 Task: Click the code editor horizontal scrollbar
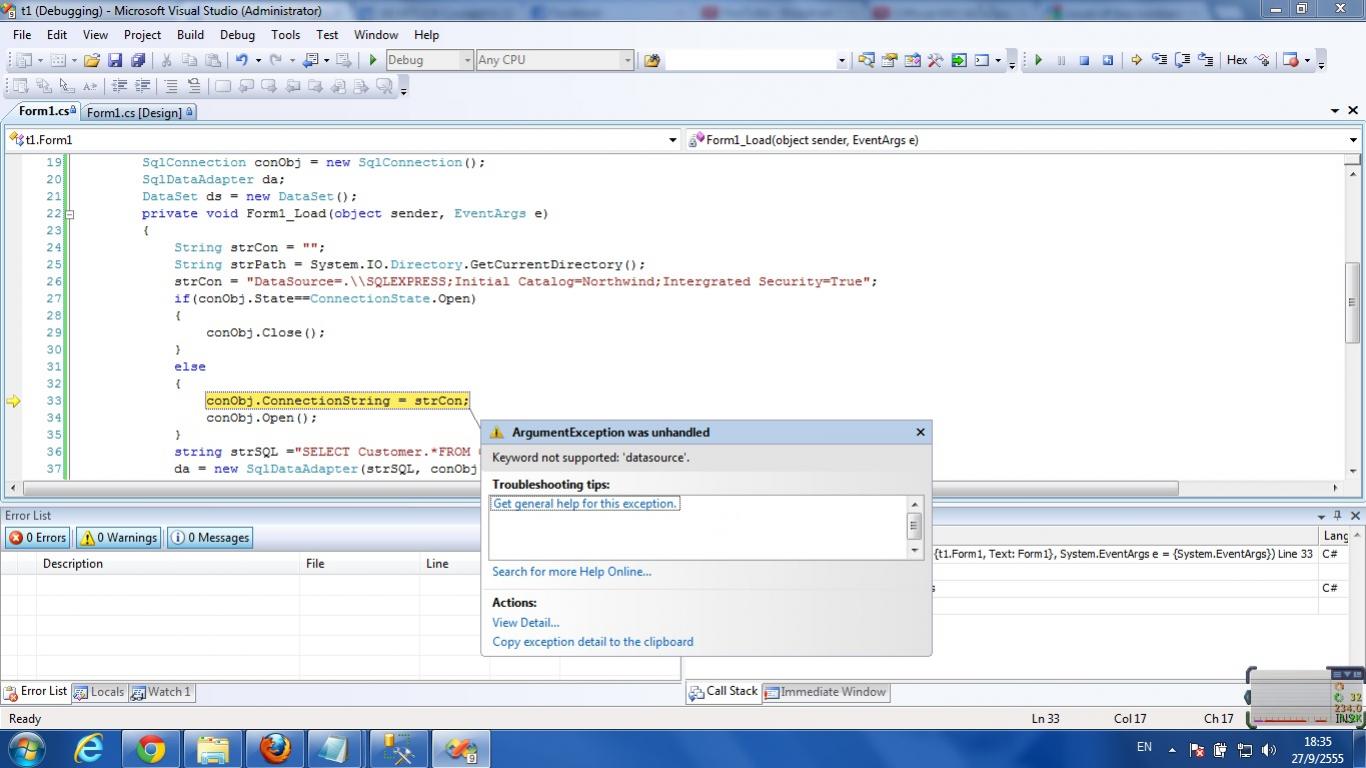601,488
